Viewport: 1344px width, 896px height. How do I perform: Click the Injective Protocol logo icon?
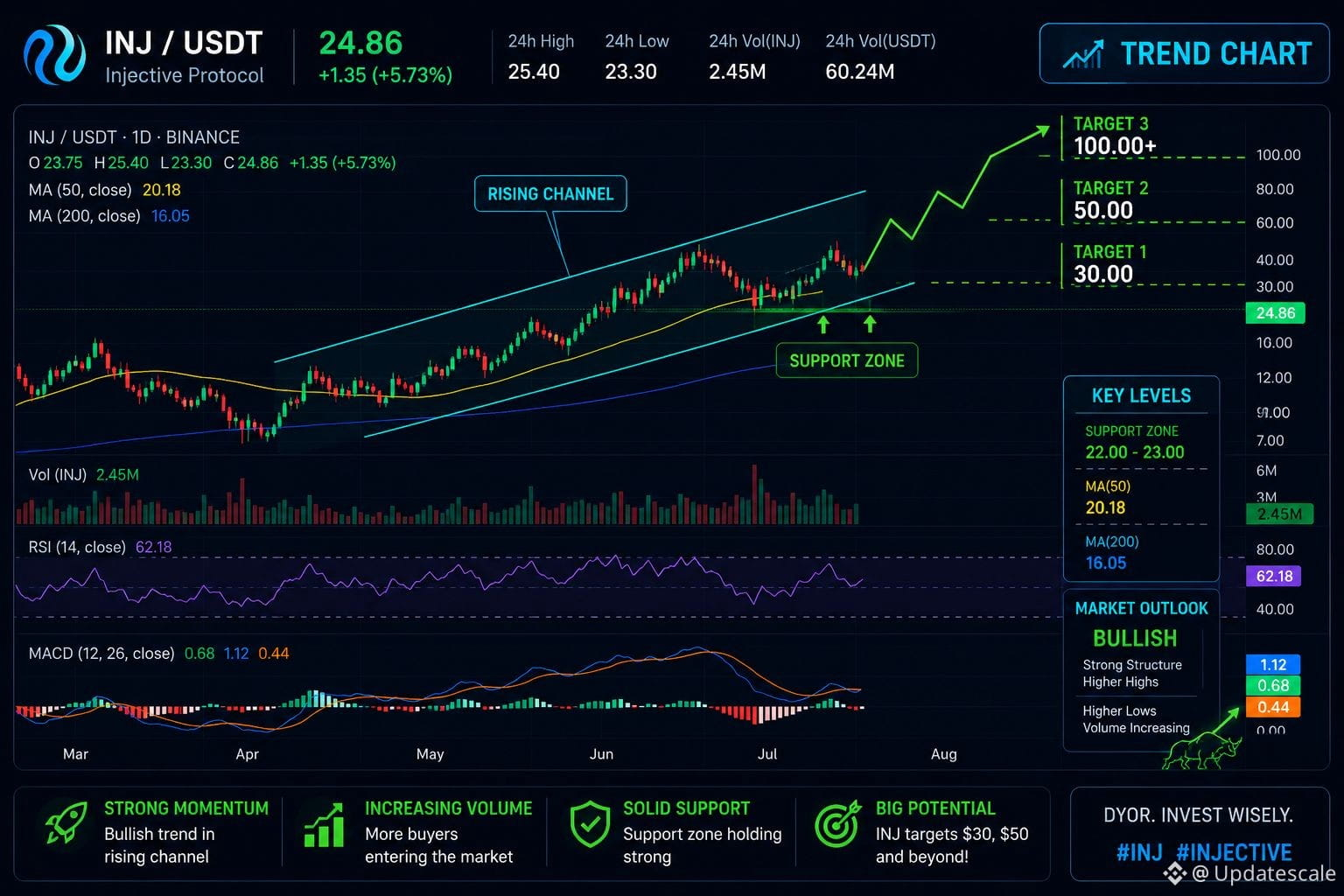(x=54, y=54)
